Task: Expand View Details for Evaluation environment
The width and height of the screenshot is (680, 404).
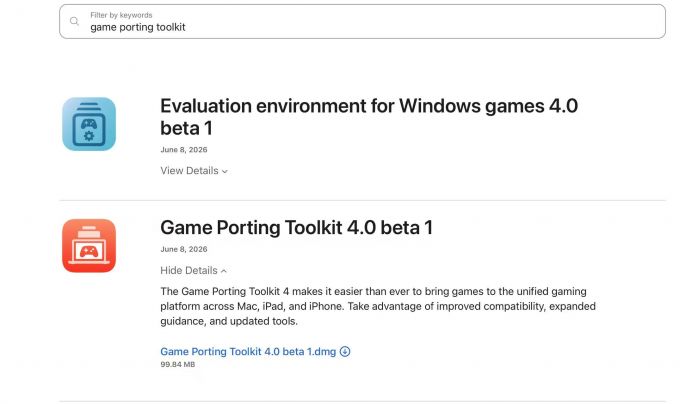Action: 194,171
